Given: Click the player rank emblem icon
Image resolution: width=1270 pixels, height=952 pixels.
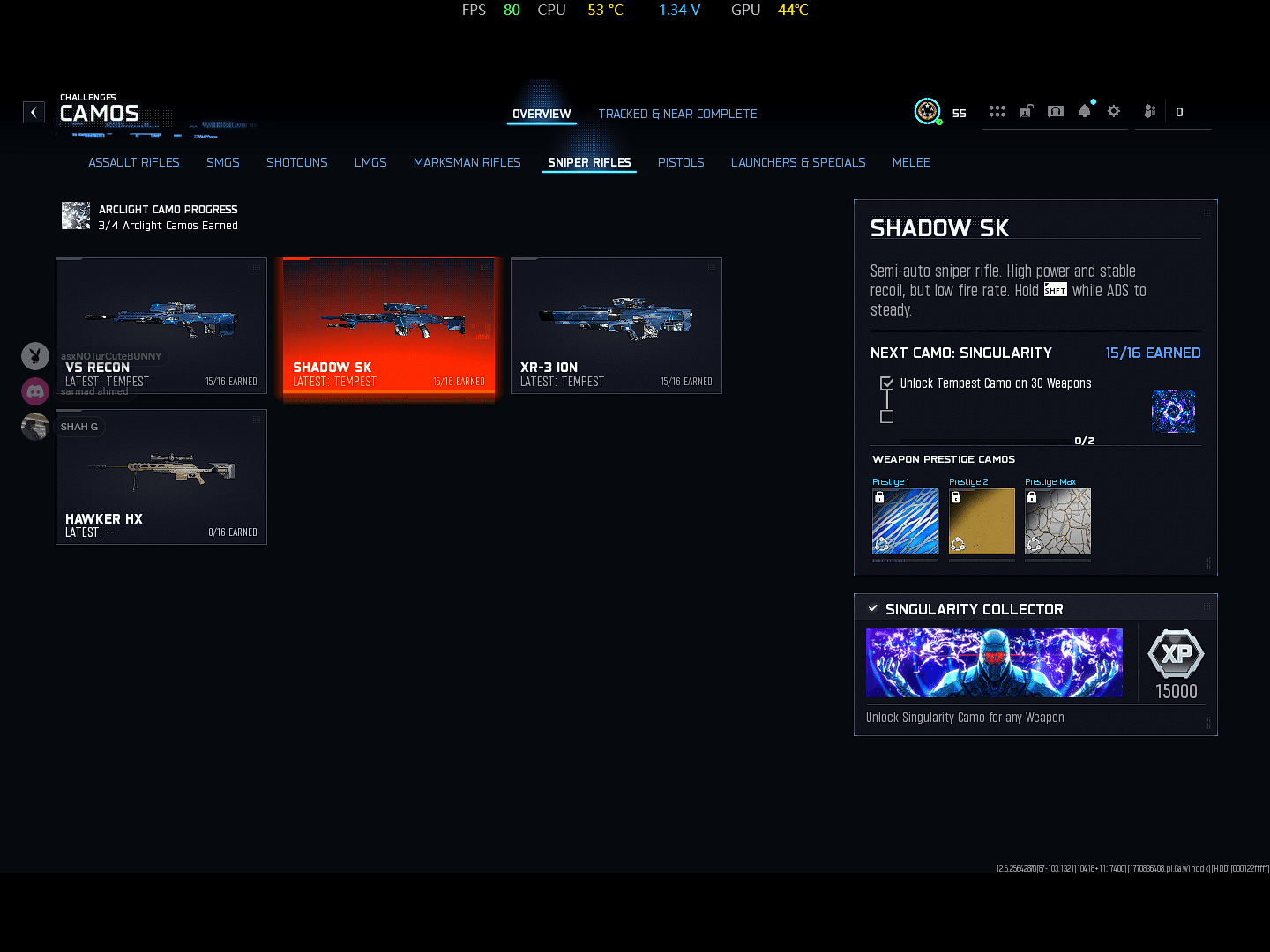Looking at the screenshot, I should coord(927,111).
